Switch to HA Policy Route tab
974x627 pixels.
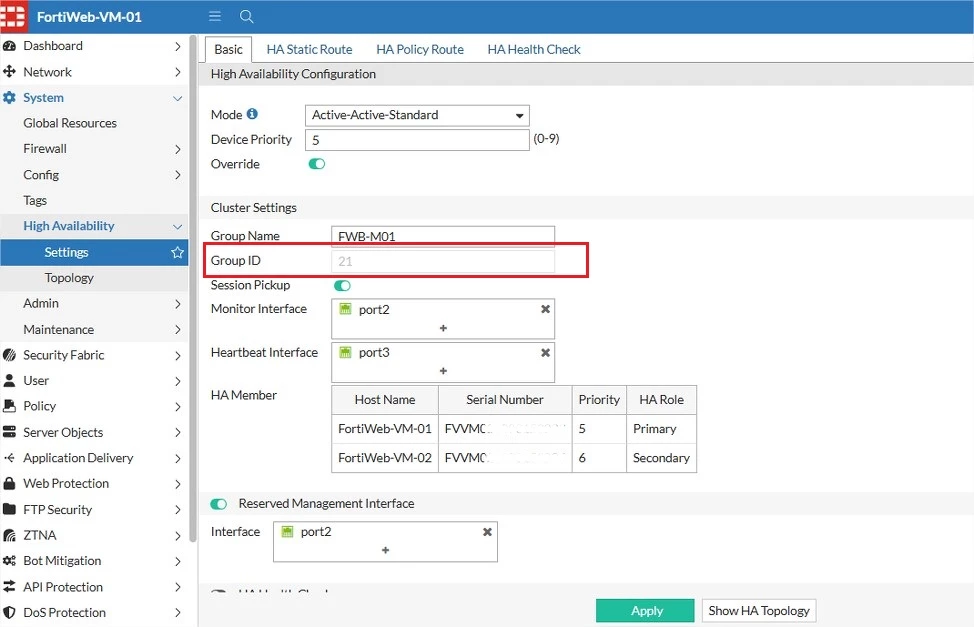point(420,49)
